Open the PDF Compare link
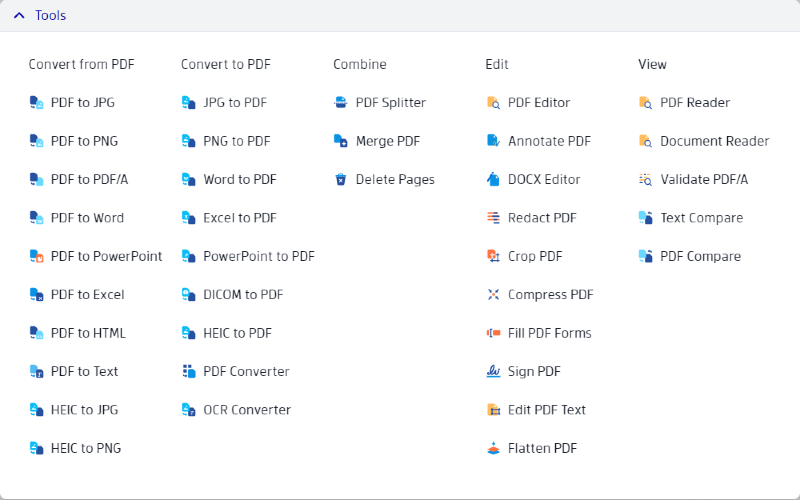This screenshot has height=500, width=800. pyautogui.click(x=701, y=256)
